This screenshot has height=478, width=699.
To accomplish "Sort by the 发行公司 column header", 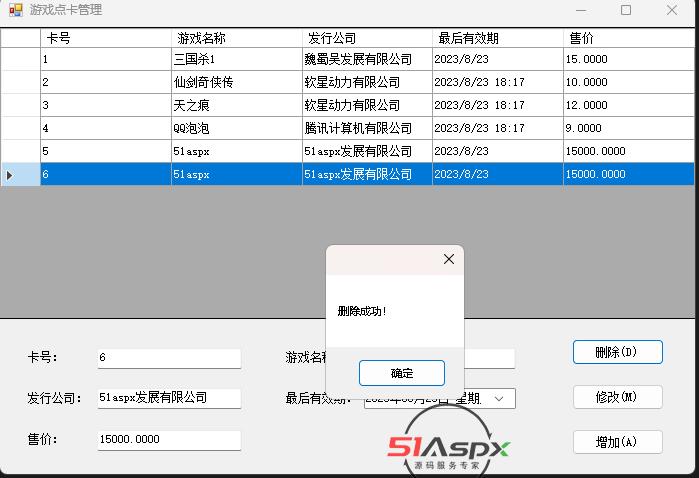I will tap(367, 38).
